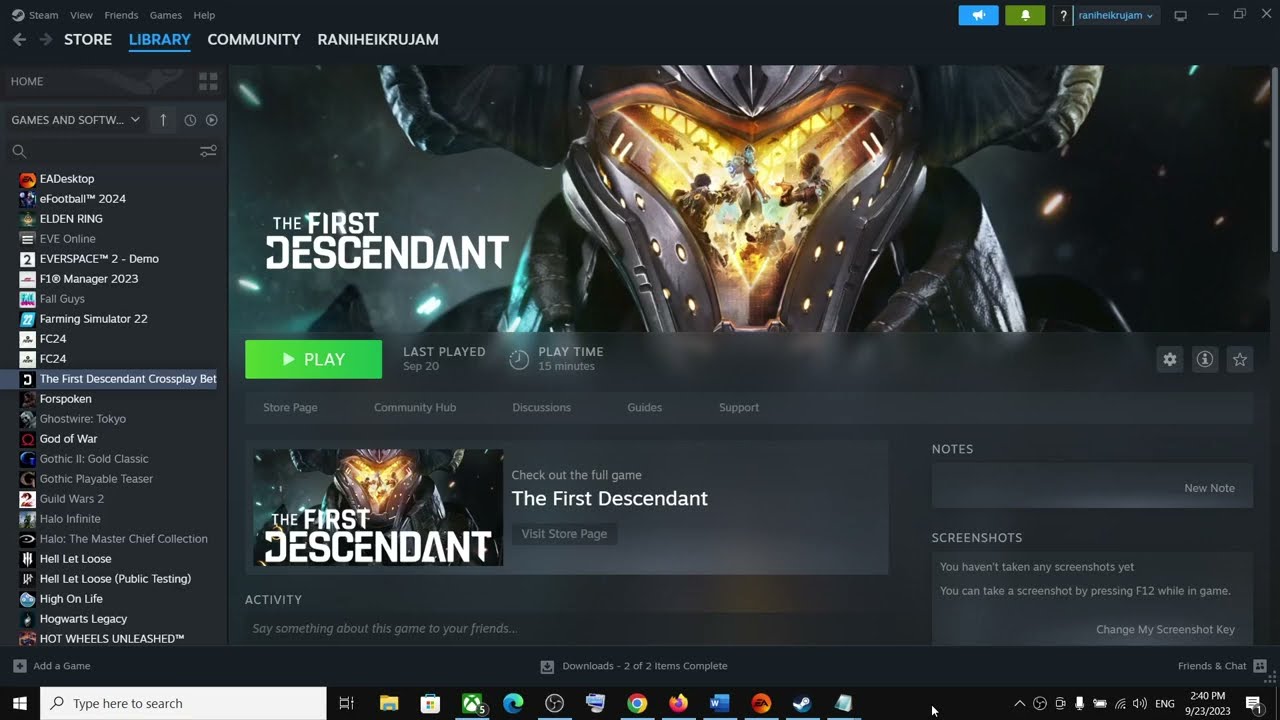
Task: Open File Explorer from taskbar
Action: coord(389,703)
